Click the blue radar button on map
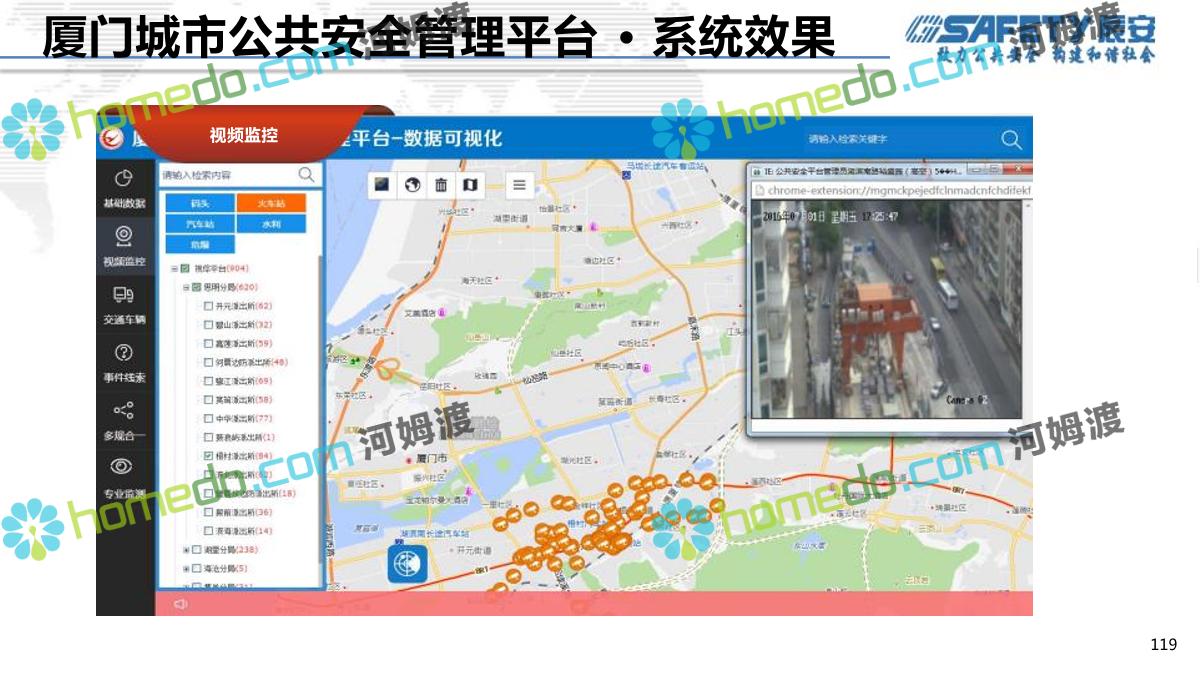Screen dimensions: 1200x675 click(407, 564)
